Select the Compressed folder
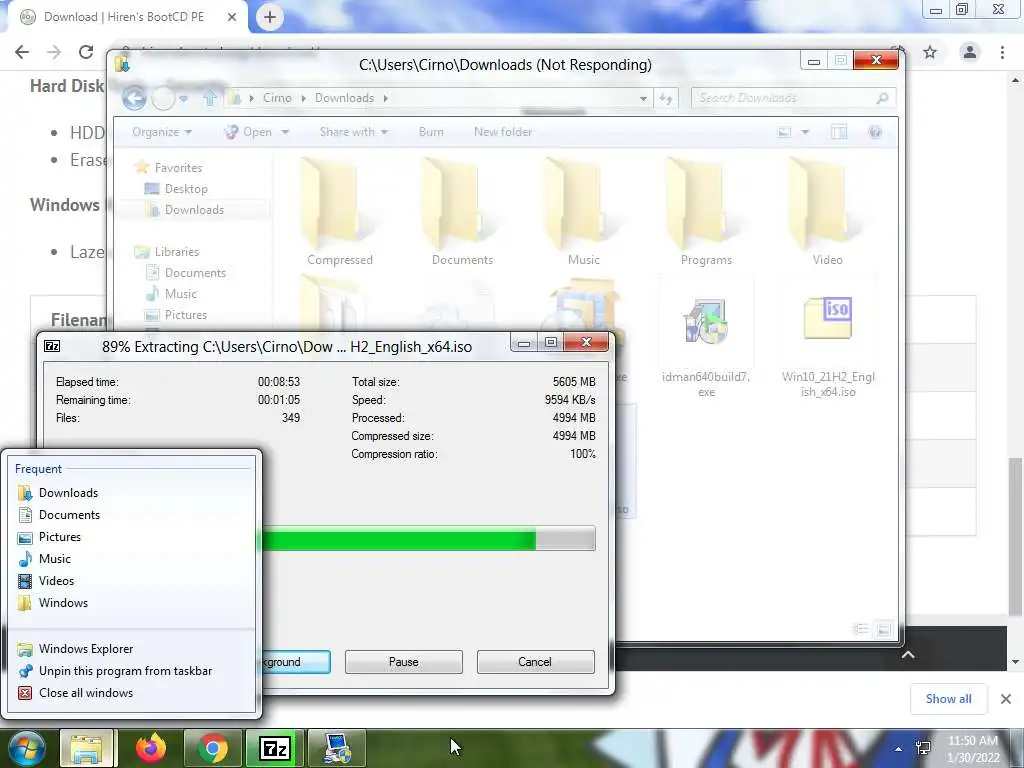Image resolution: width=1024 pixels, height=768 pixels. (340, 212)
